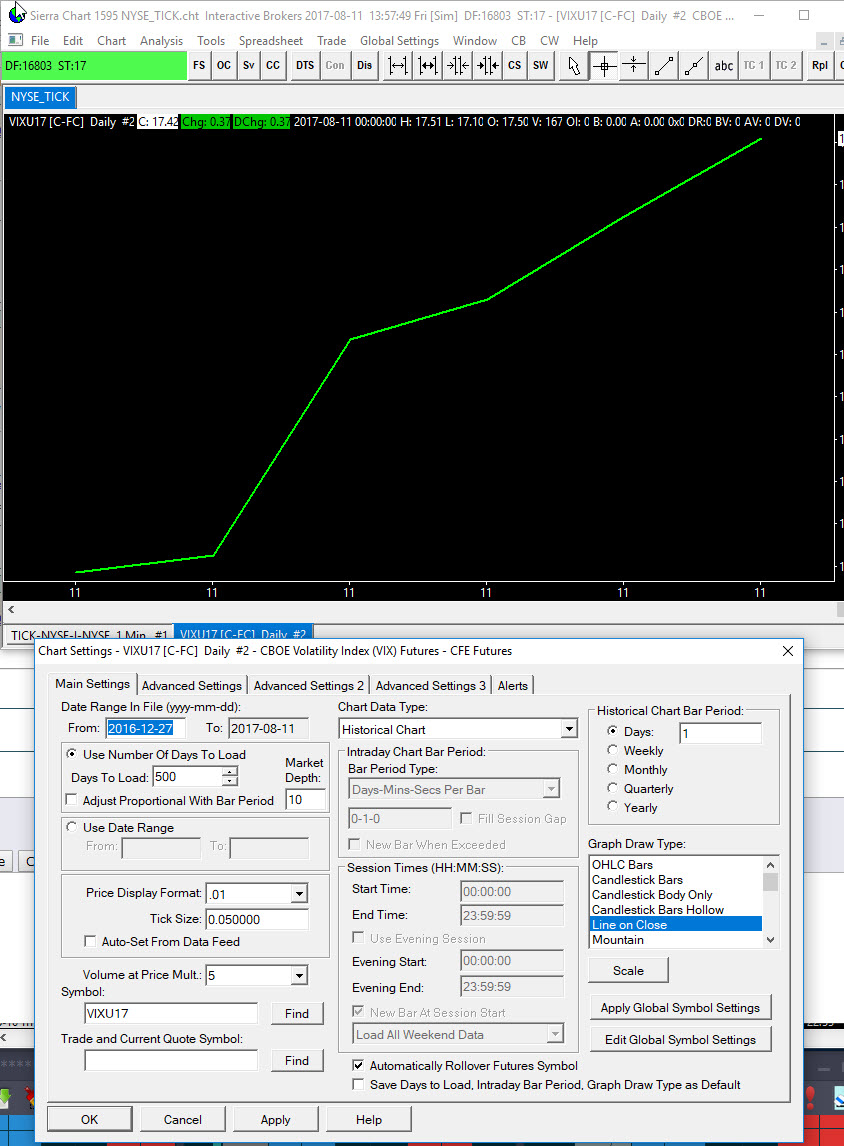Screen dimensions: 844x1146
Task: Select the chart values crosshair tool
Action: coord(604,66)
